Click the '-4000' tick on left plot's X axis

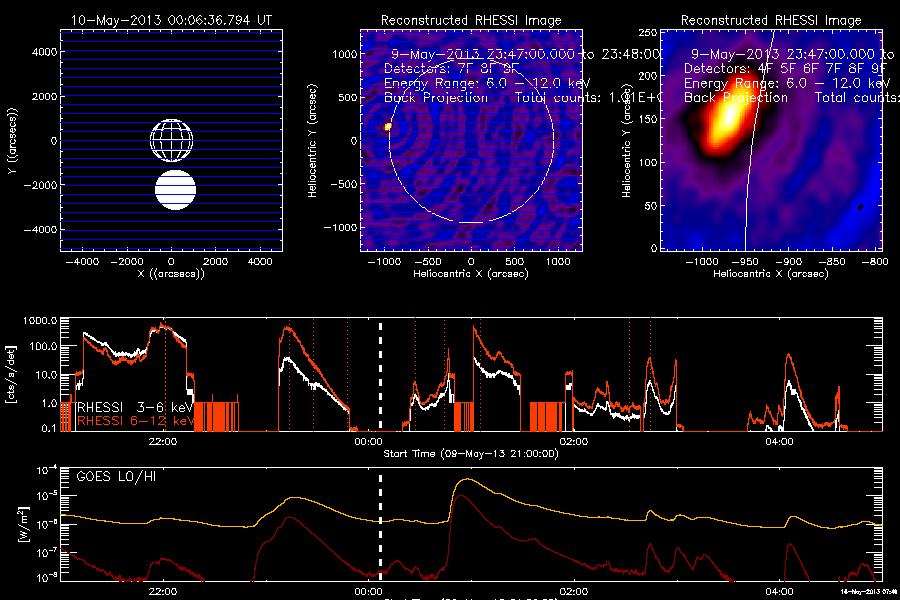click(82, 261)
